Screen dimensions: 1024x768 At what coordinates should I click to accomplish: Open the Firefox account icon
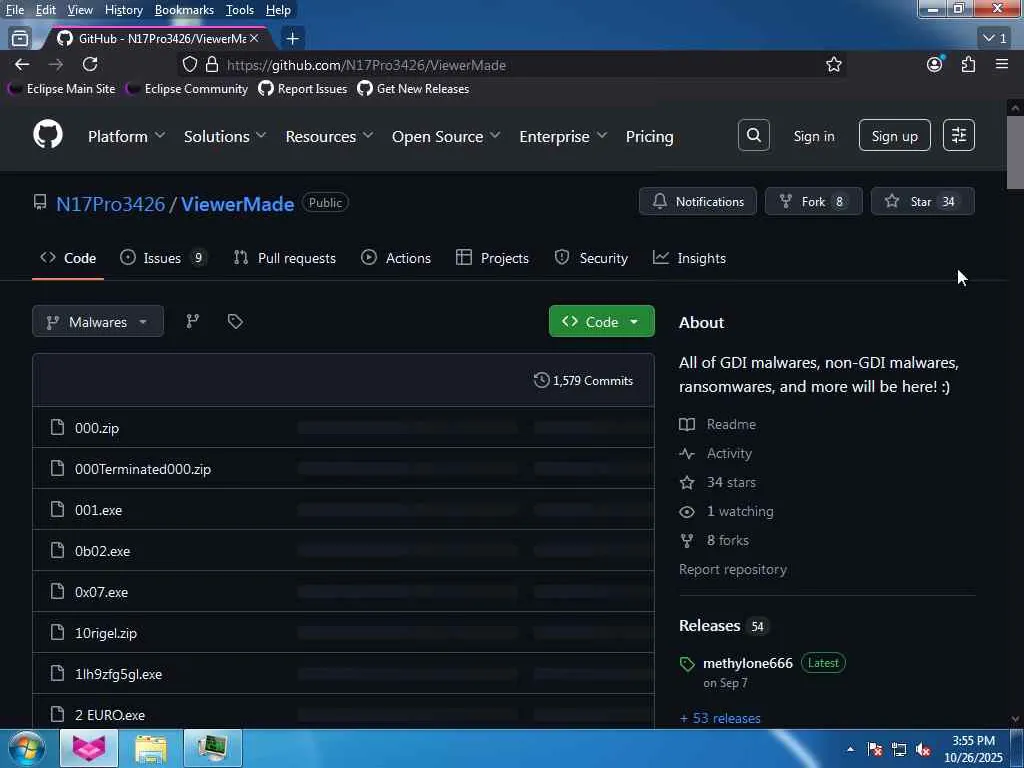tap(935, 64)
